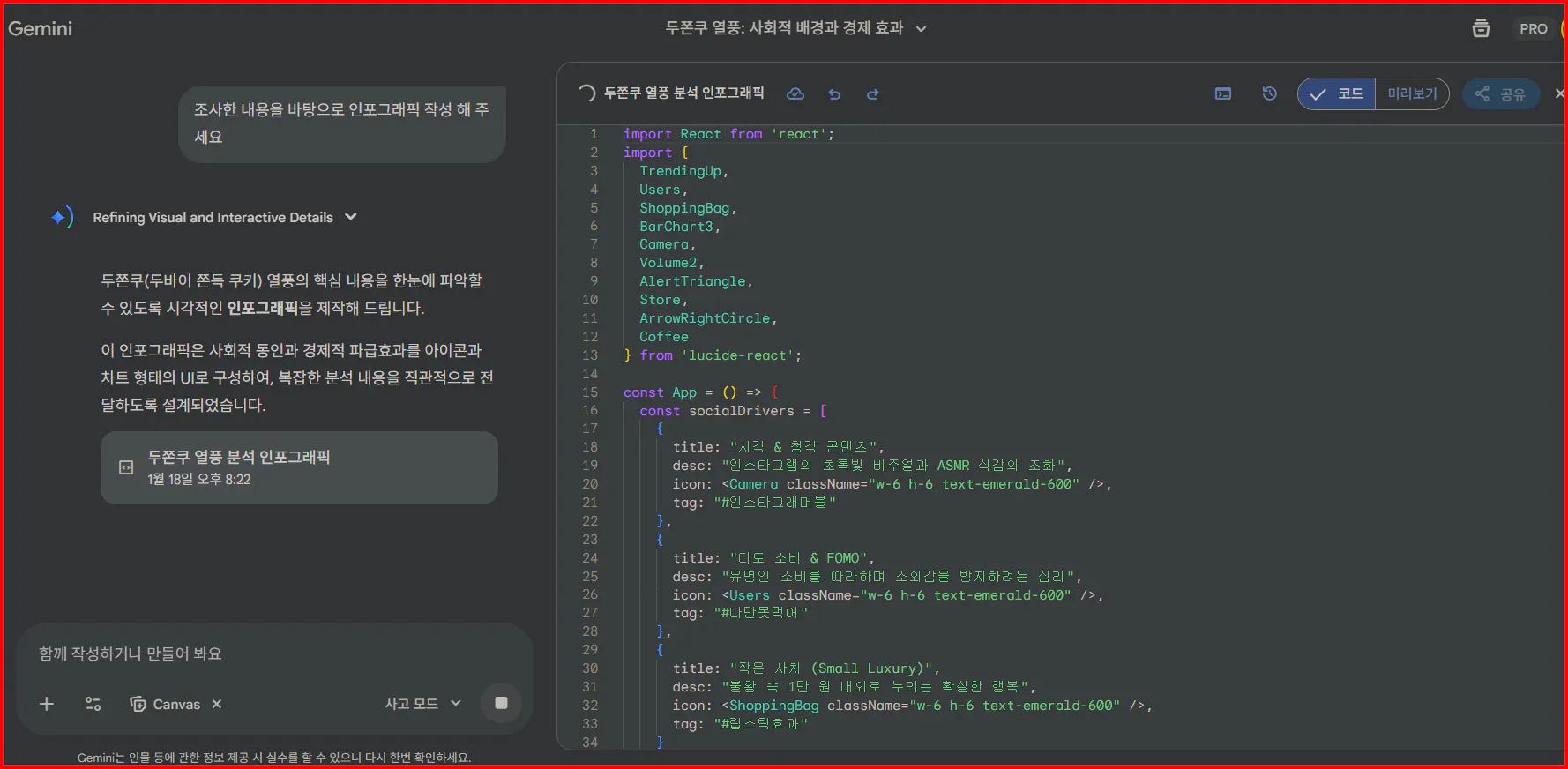Image resolution: width=1568 pixels, height=769 pixels.
Task: Click the code line with '(Small Luxury)' title
Action: [806, 668]
